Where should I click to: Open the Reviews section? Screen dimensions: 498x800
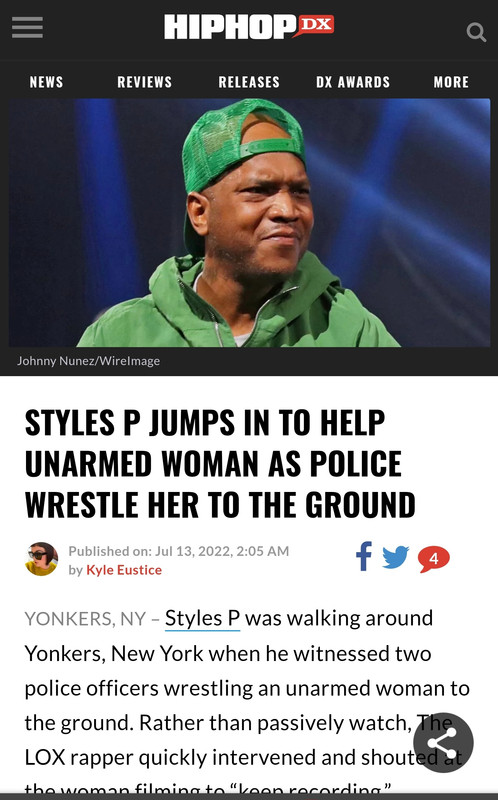point(144,82)
